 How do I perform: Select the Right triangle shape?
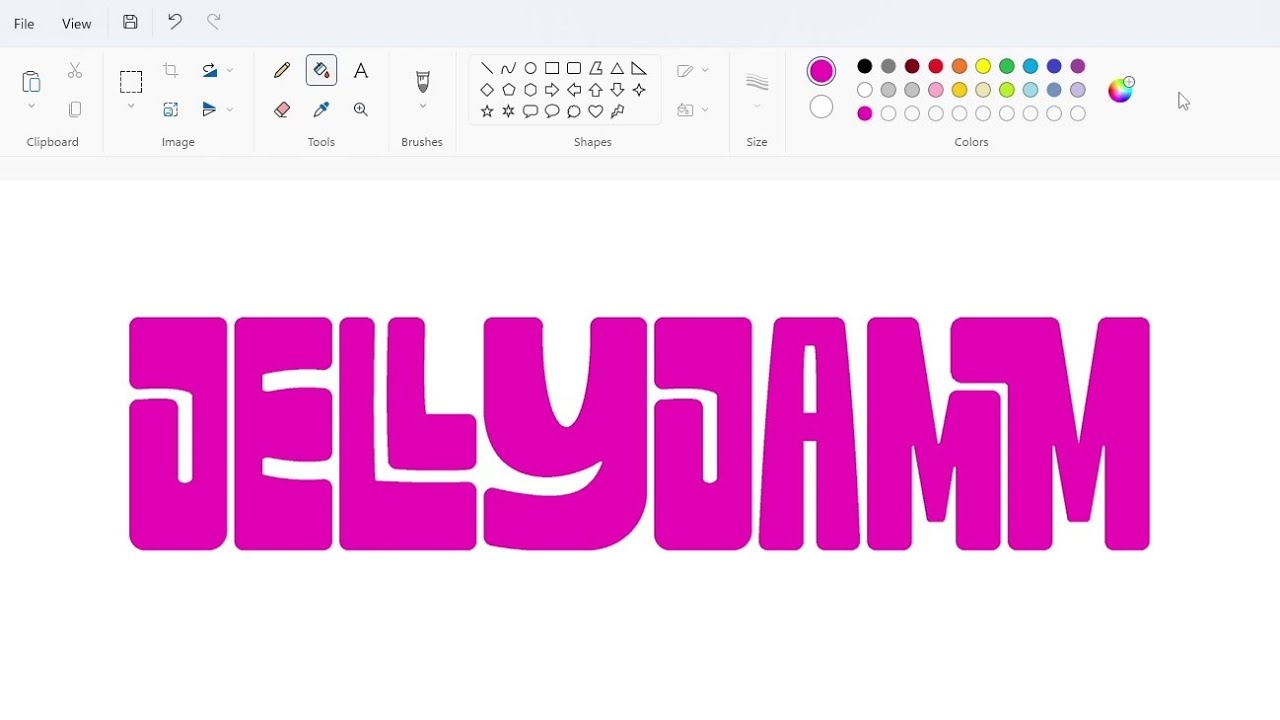639,68
